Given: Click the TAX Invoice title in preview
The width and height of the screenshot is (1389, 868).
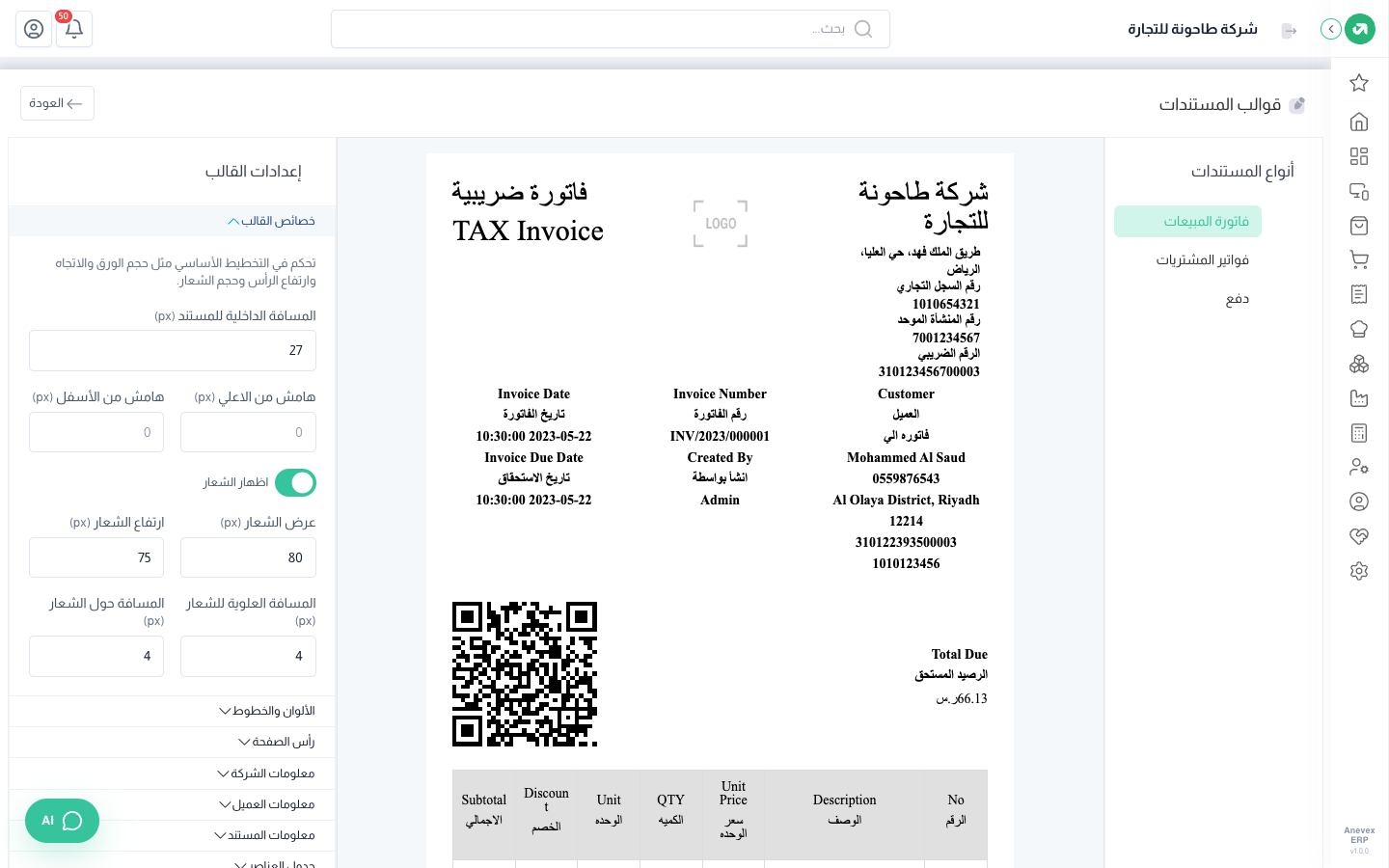Looking at the screenshot, I should (529, 231).
